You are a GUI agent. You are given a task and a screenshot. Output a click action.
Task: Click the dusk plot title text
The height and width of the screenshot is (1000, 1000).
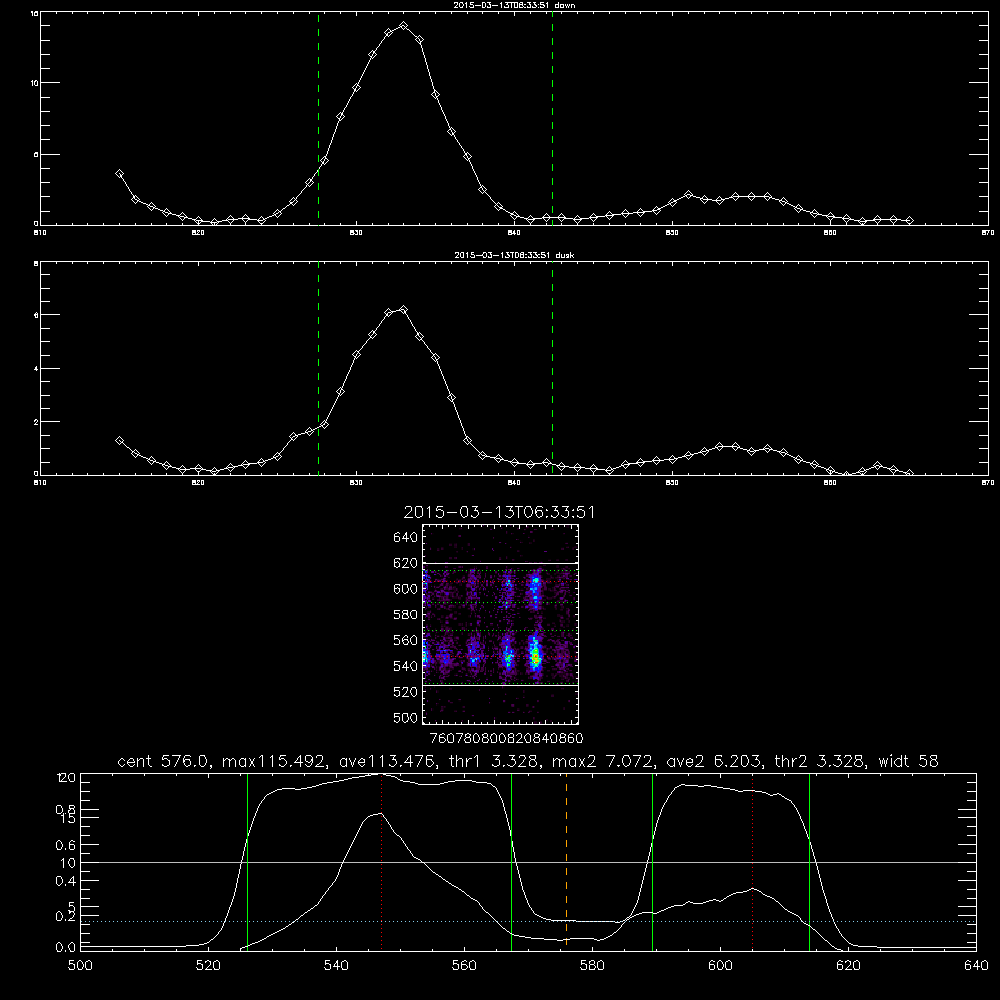514,255
